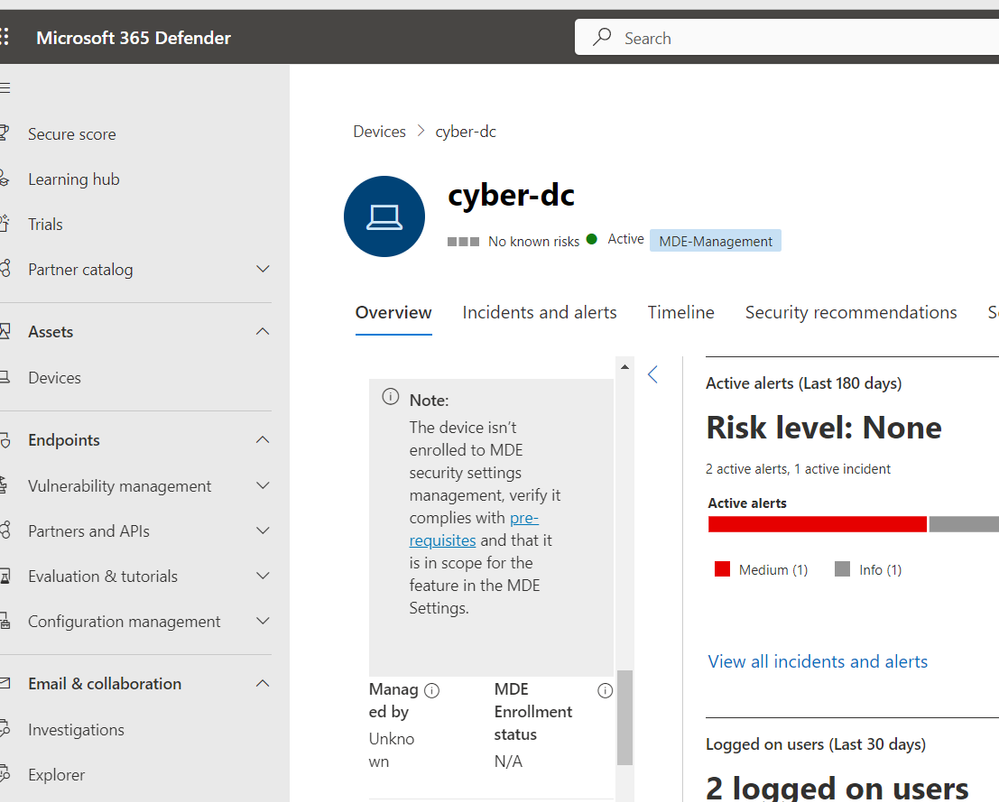Open Devices under Assets

pos(54,378)
